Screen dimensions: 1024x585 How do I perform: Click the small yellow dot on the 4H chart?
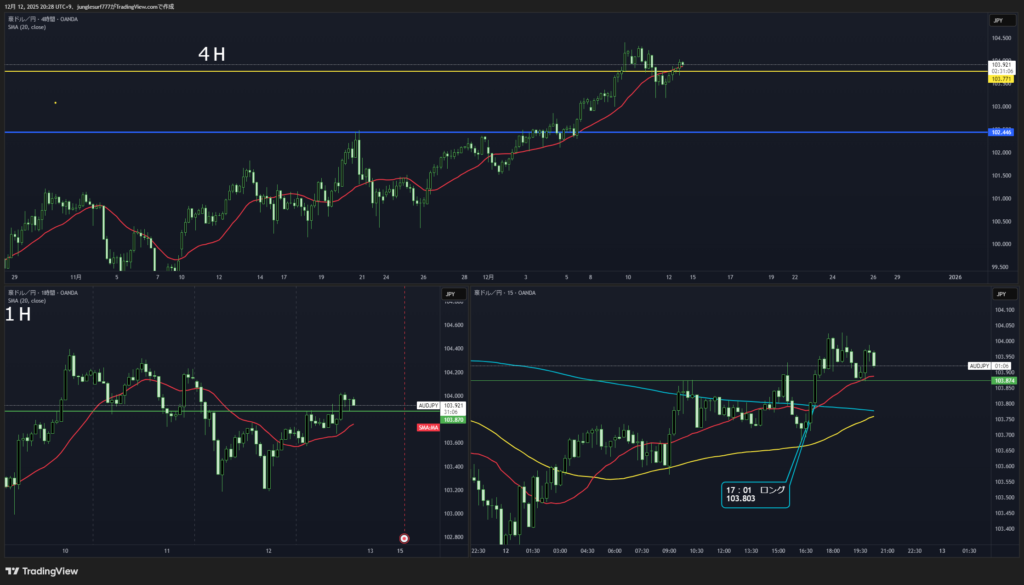click(55, 103)
